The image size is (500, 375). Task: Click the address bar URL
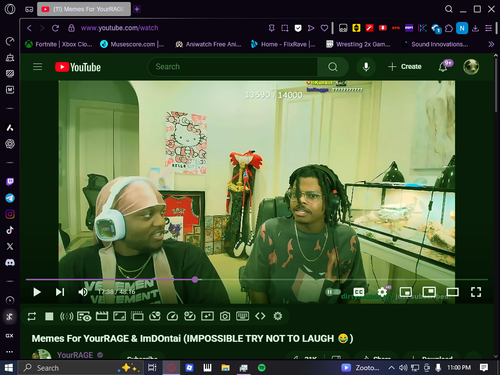pos(119,28)
